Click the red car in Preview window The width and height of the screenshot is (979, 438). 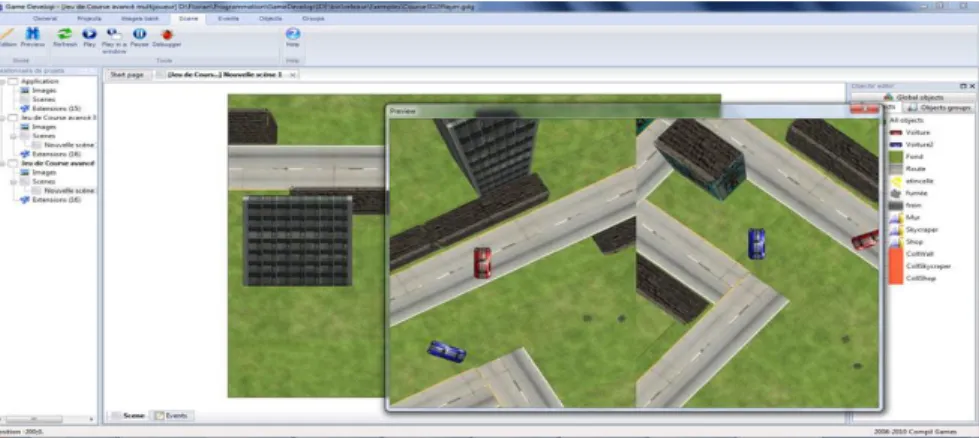click(482, 263)
